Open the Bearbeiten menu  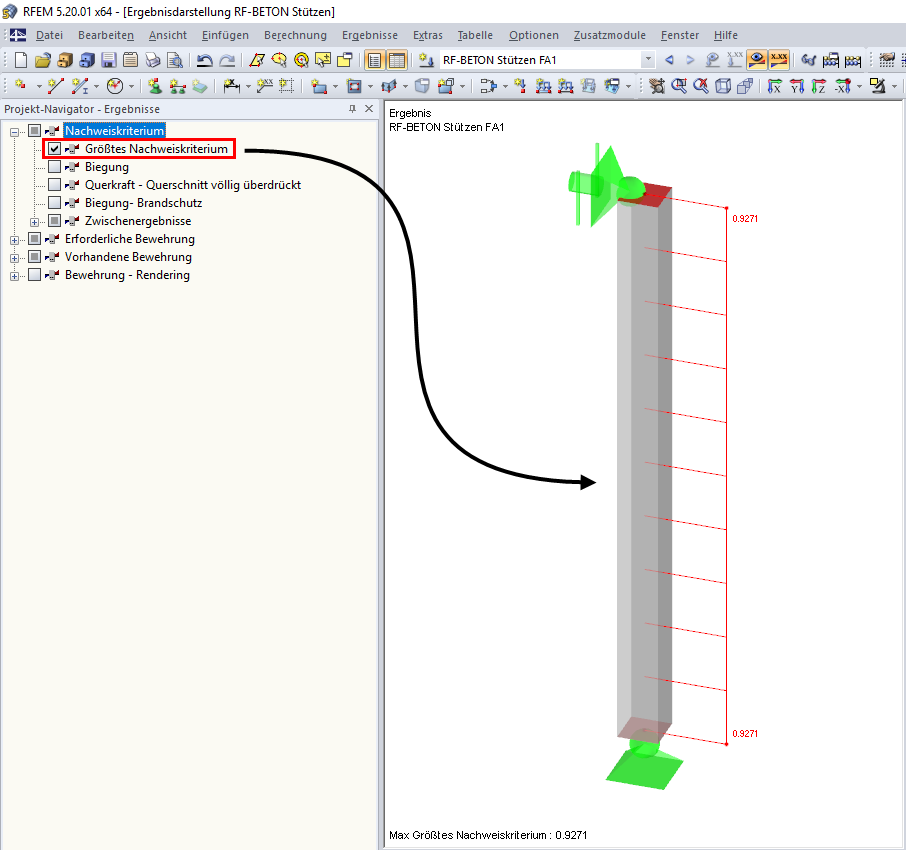(x=106, y=35)
